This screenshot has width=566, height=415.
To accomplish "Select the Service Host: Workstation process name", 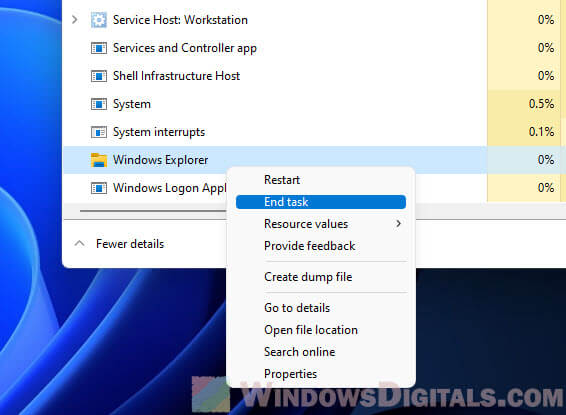I will [x=180, y=20].
